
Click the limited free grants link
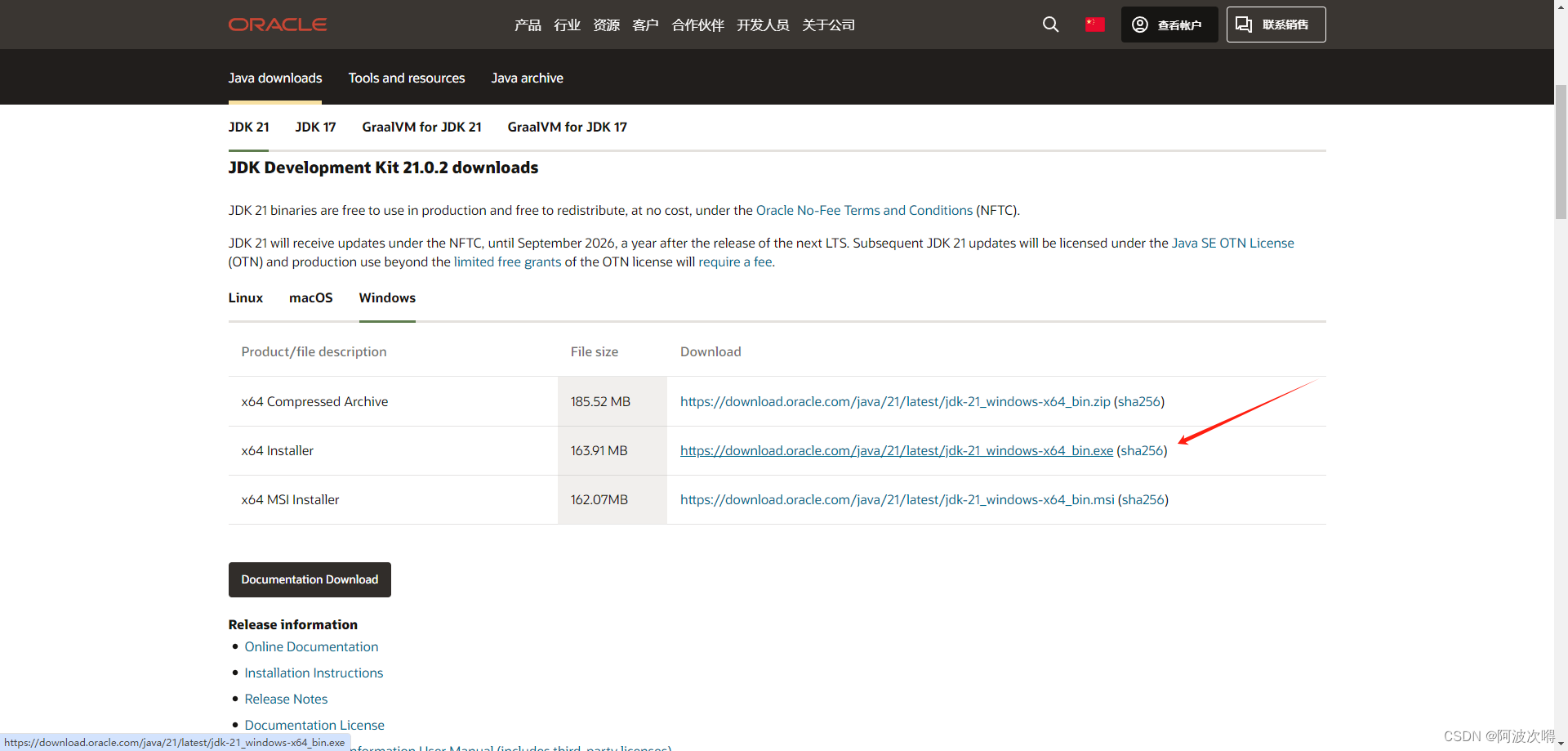[507, 262]
